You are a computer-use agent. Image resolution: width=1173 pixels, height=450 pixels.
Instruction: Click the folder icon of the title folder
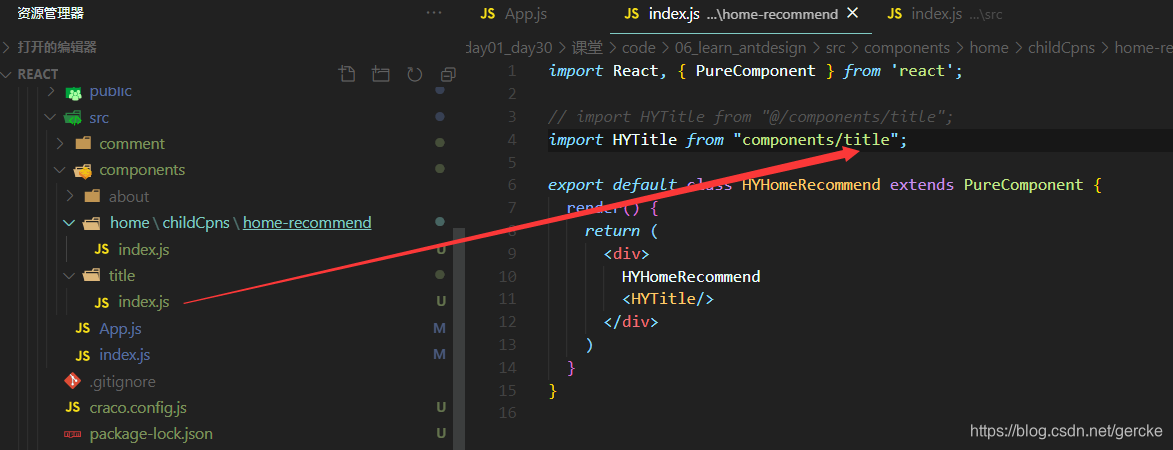pos(91,275)
